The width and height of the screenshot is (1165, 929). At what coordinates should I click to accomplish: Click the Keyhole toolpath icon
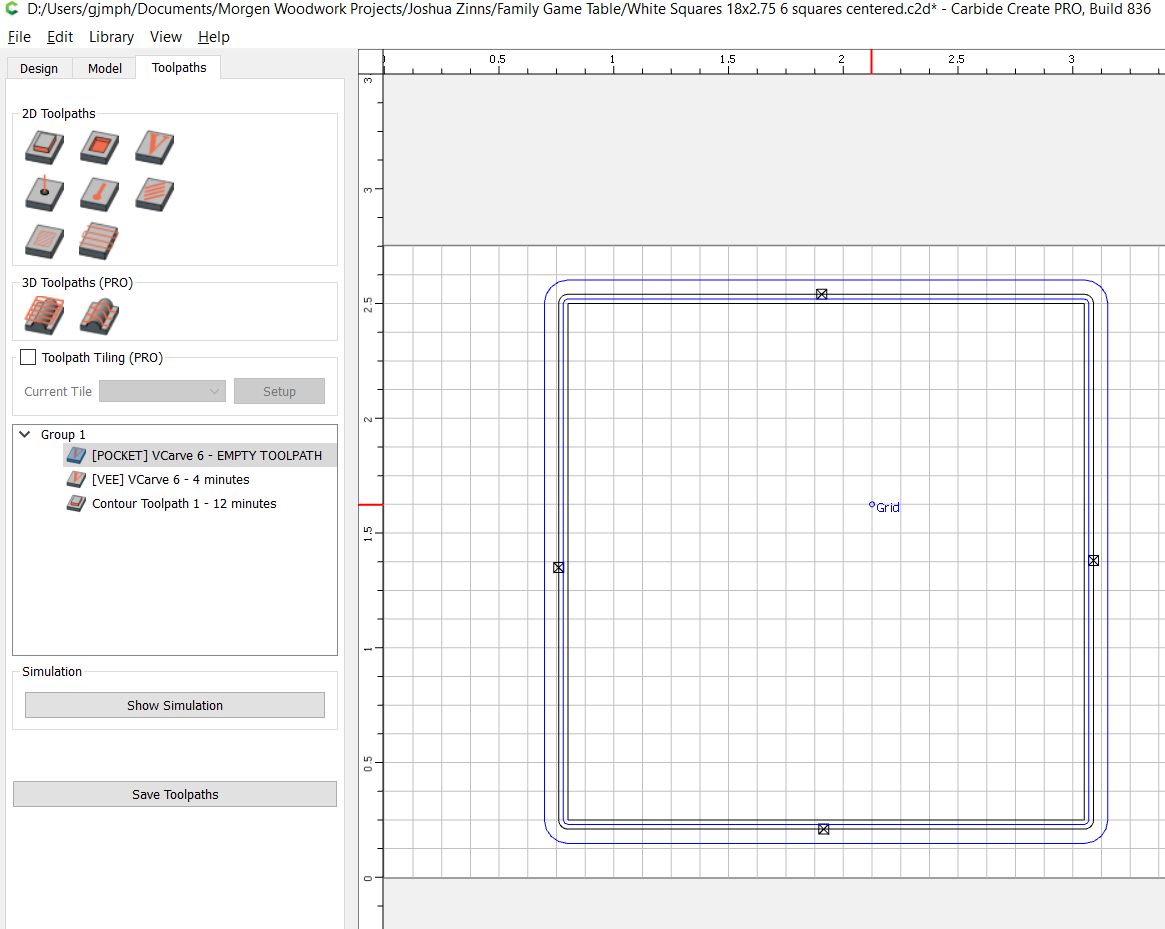tap(99, 193)
